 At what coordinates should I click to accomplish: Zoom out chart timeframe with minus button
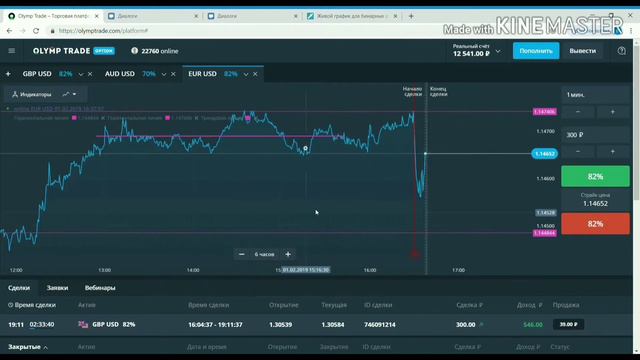pyautogui.click(x=242, y=254)
